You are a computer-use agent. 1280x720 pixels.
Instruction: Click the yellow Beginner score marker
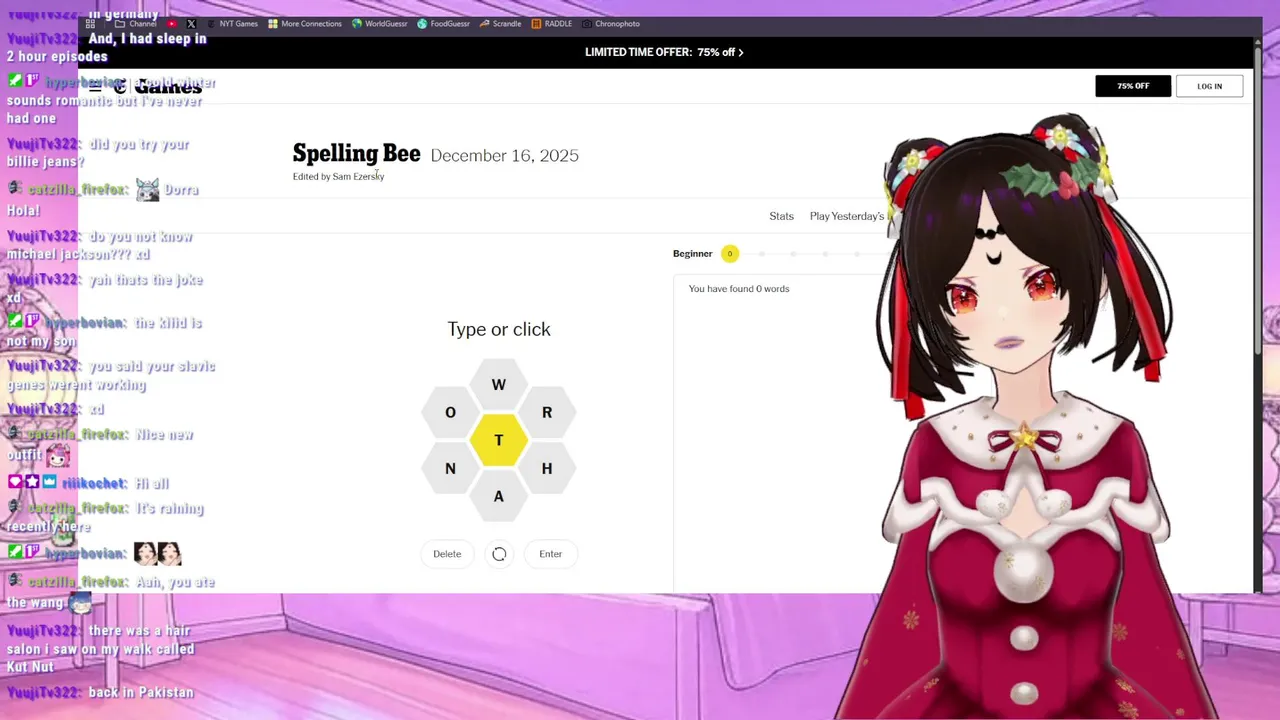pos(730,254)
